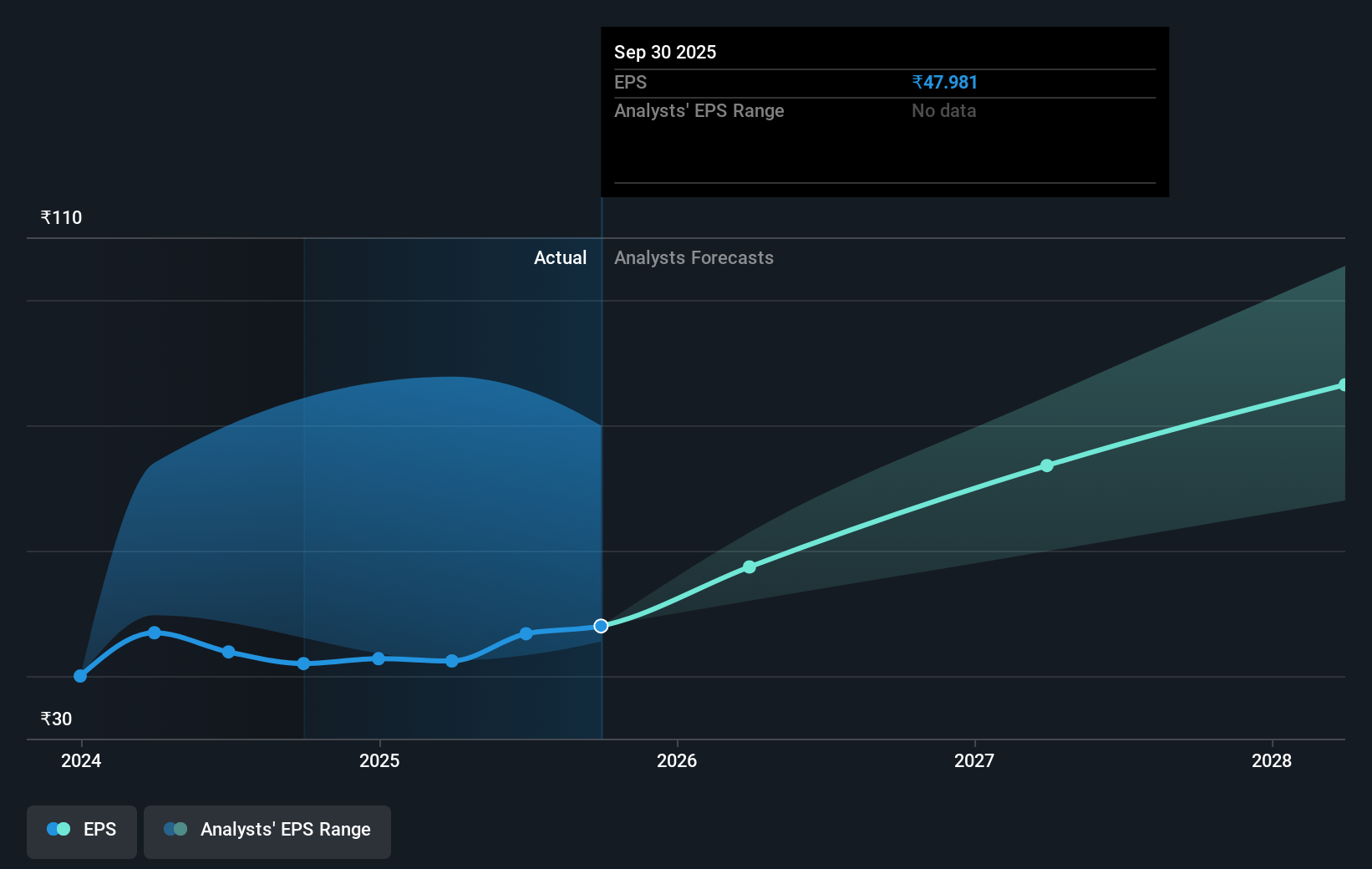Select the forecast point after 2027
Image resolution: width=1372 pixels, height=869 pixels.
click(1047, 465)
